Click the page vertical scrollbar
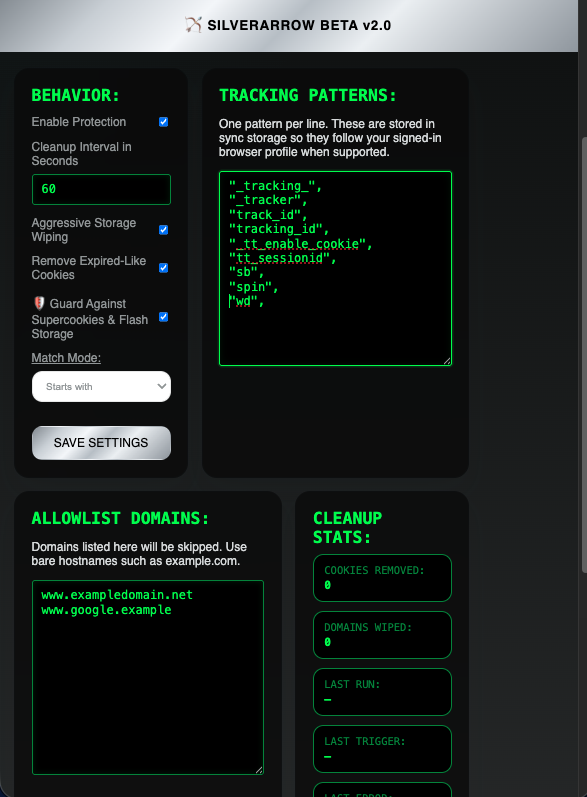Viewport: 587px width, 797px height. click(583, 356)
